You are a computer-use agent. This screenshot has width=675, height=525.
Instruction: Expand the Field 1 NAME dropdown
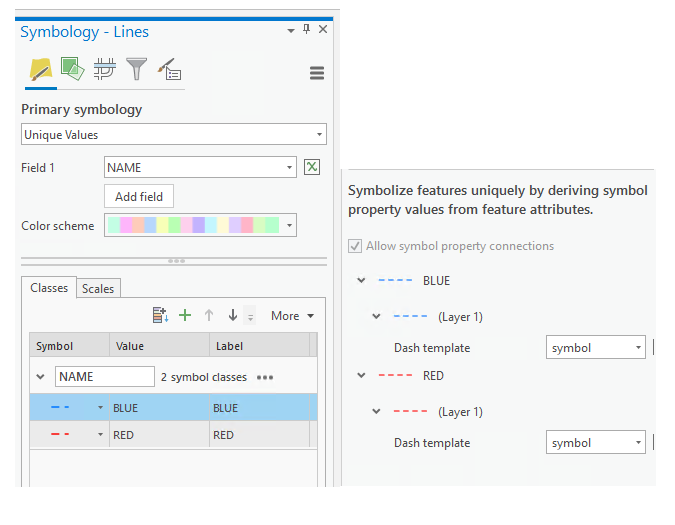pos(290,167)
